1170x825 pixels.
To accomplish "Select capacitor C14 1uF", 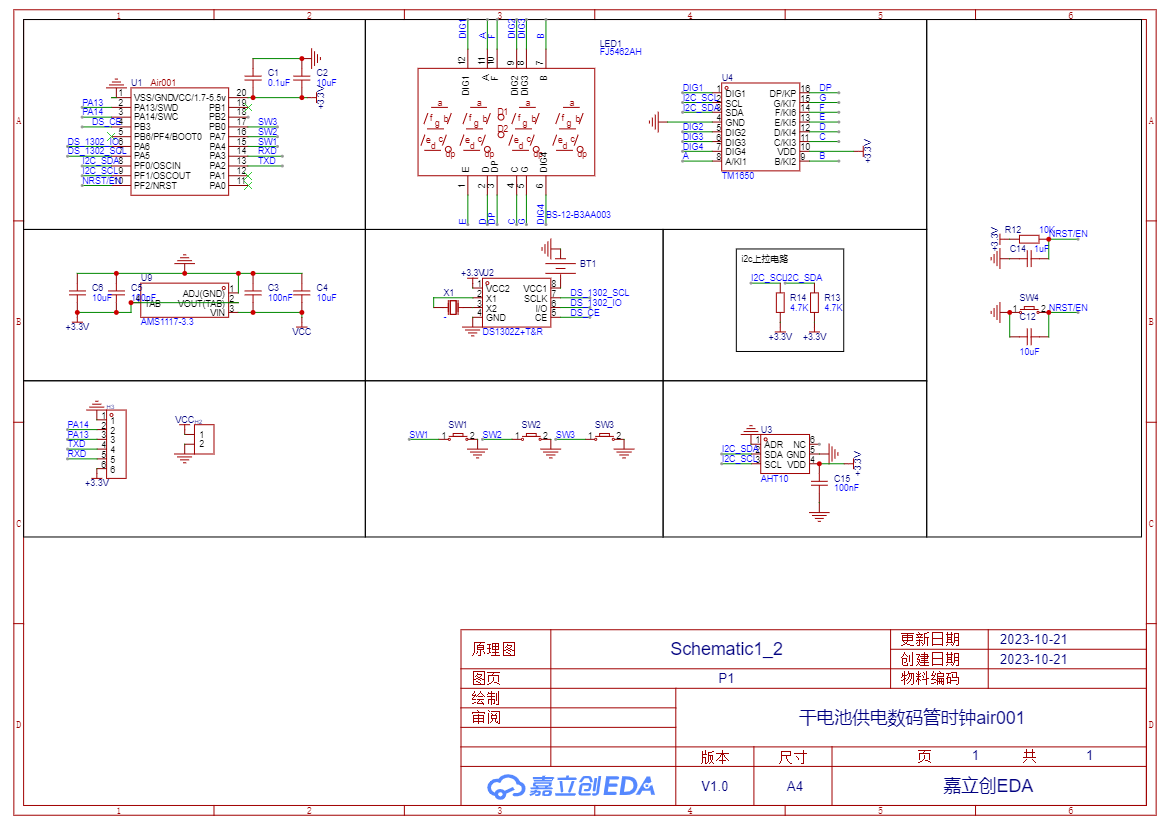I will 1029,258.
